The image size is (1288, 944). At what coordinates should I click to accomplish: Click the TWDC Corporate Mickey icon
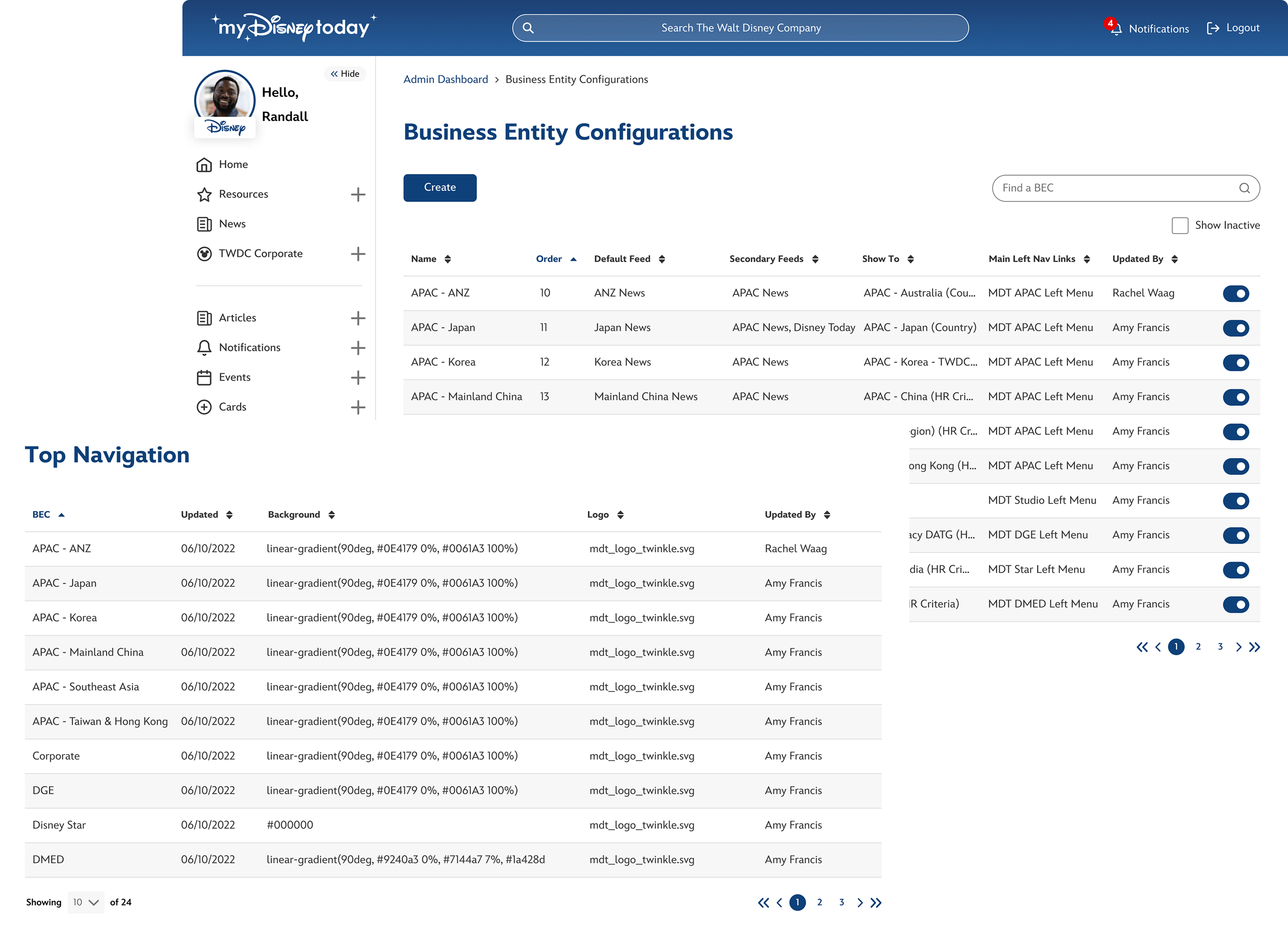point(204,254)
